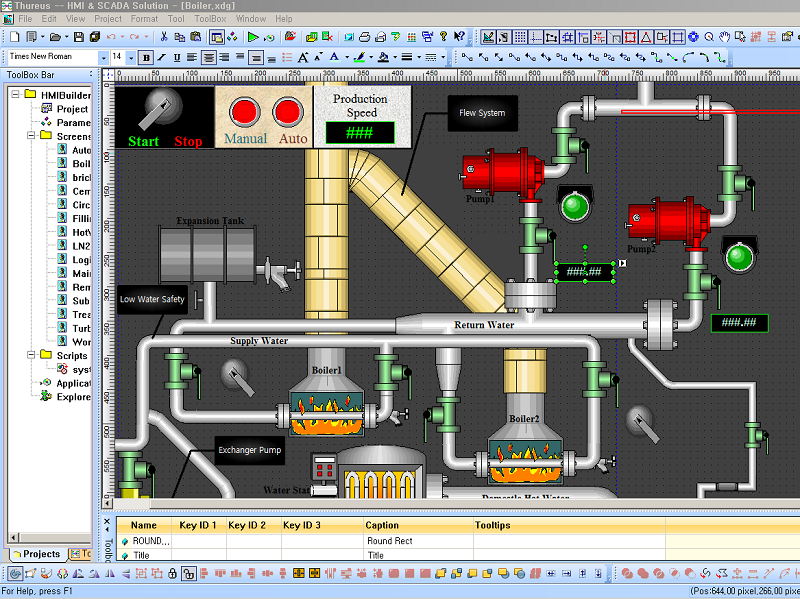The image size is (800, 599).
Task: Toggle Underline text formatting
Action: point(177,58)
